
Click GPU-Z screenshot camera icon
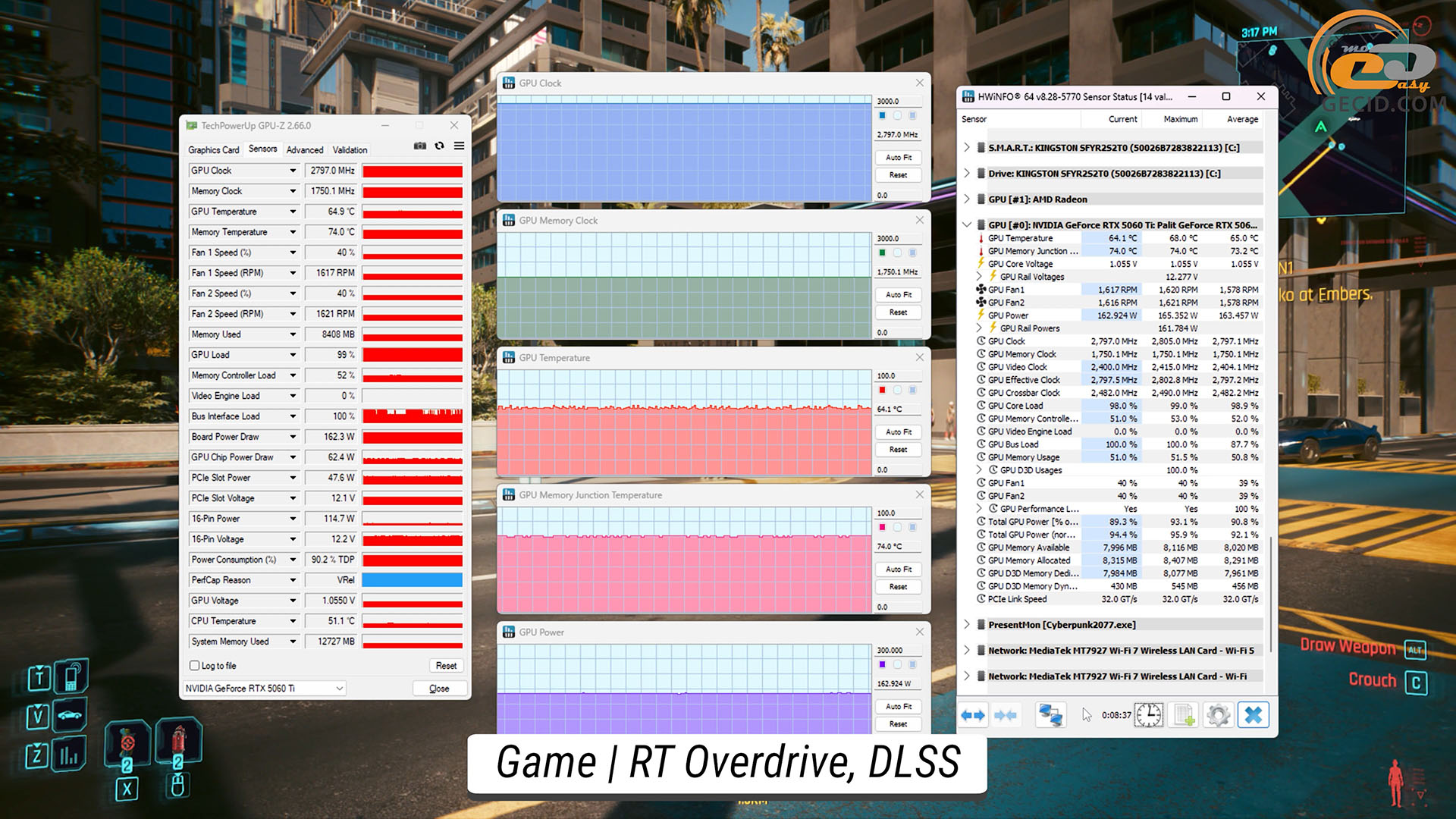(419, 146)
